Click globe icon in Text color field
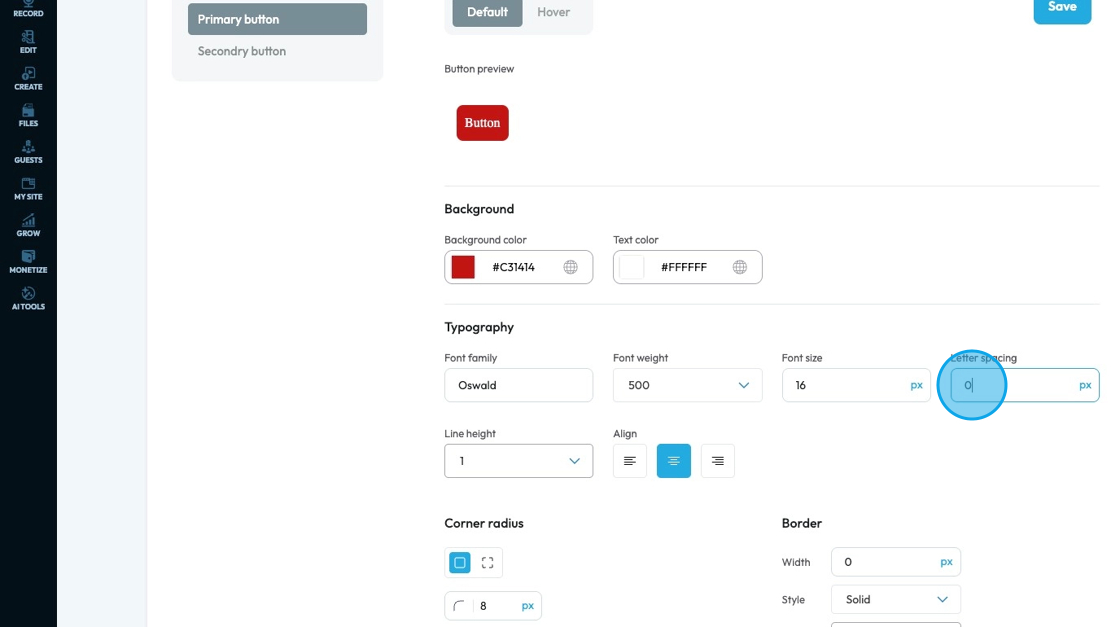The height and width of the screenshot is (627, 1120). point(739,267)
